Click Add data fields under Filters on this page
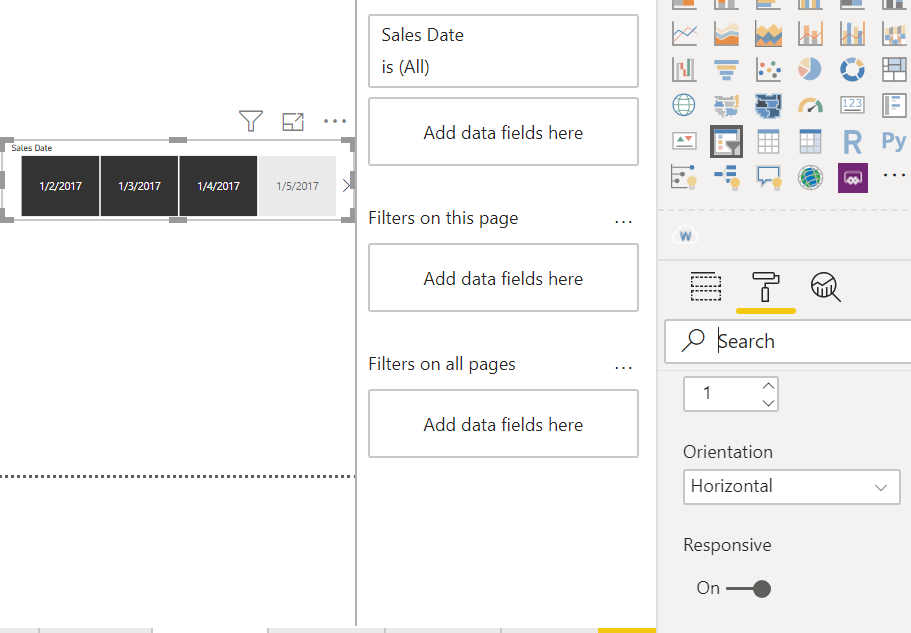This screenshot has width=911, height=633. [503, 278]
